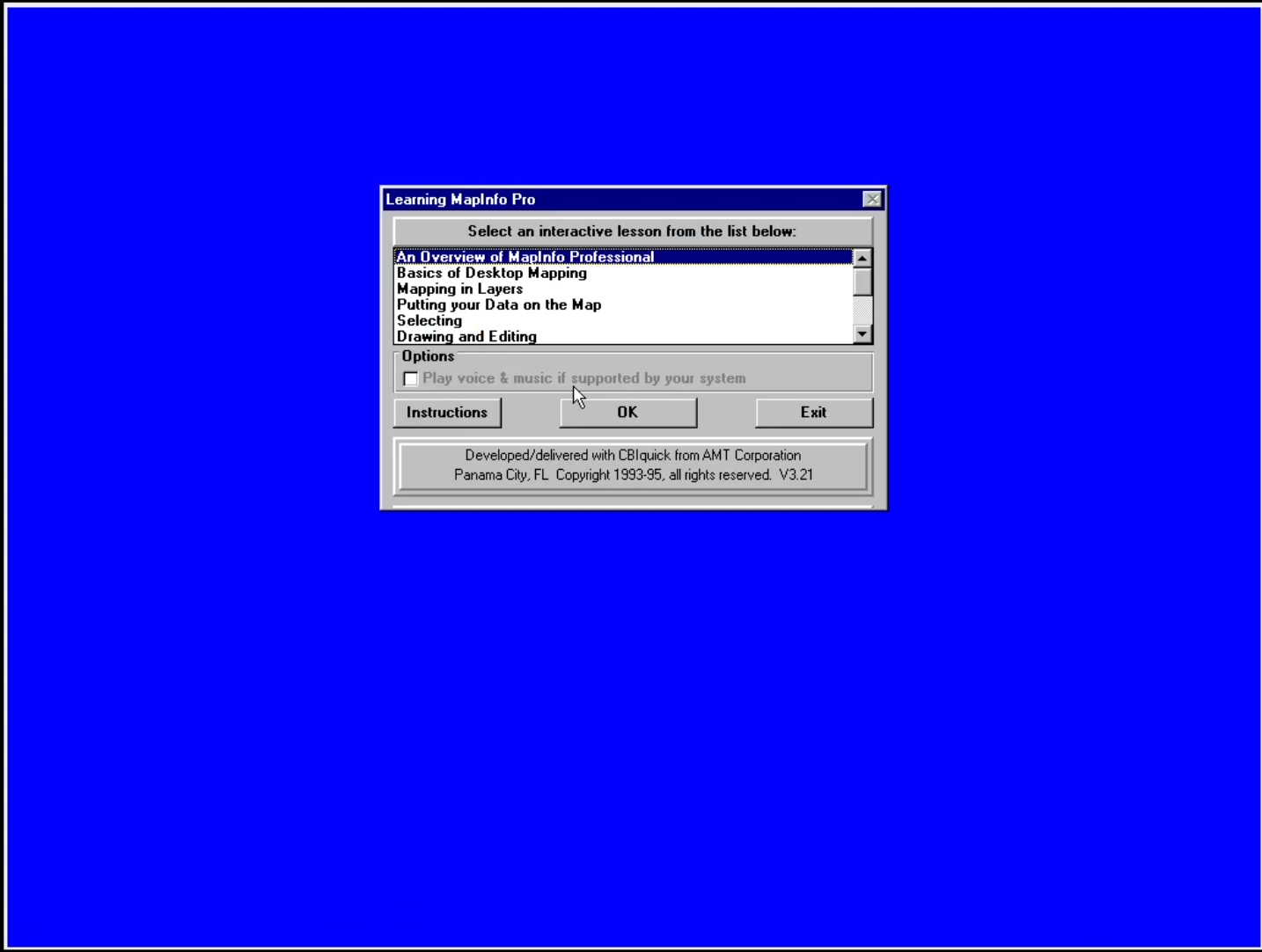Select 'Basics of Desktop Mapping' lesson
This screenshot has height=952, width=1262.
coord(623,273)
